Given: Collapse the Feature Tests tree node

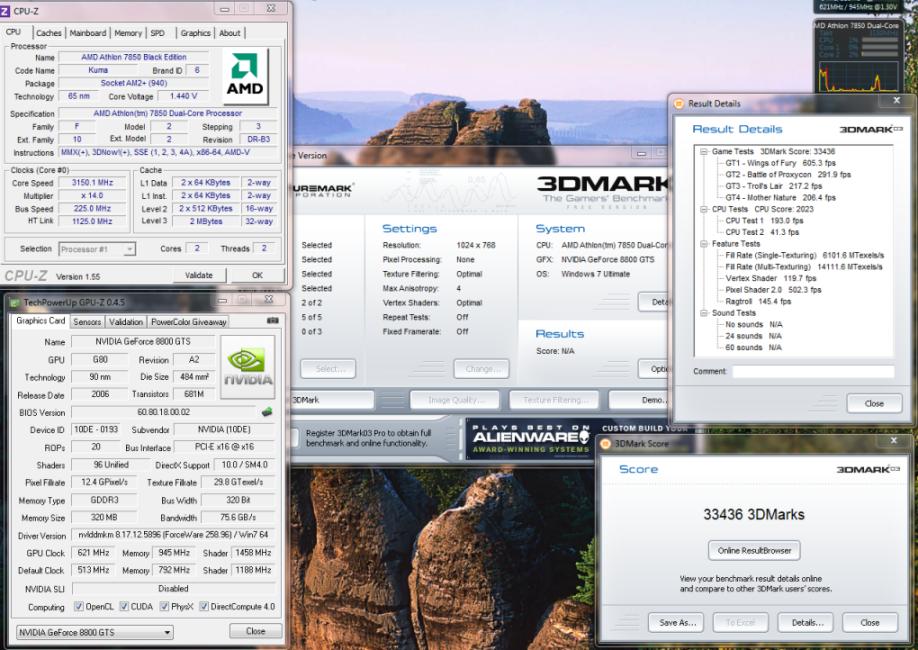Looking at the screenshot, I should tap(704, 244).
